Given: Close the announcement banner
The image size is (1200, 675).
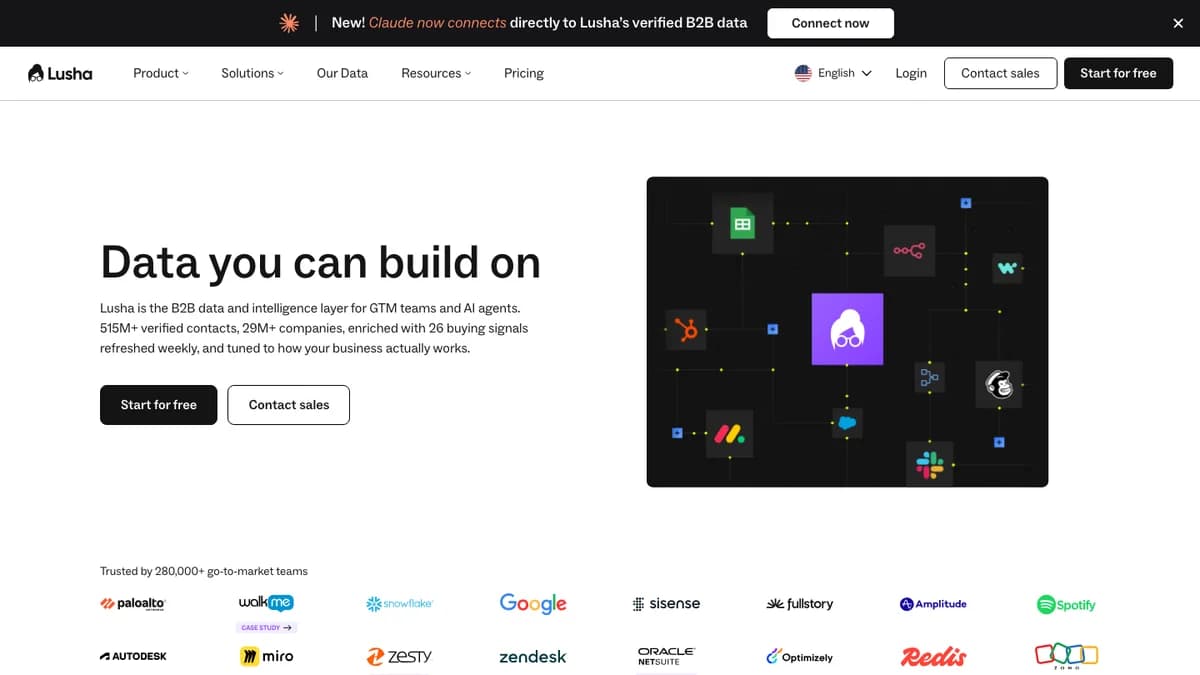Looking at the screenshot, I should pos(1178,23).
